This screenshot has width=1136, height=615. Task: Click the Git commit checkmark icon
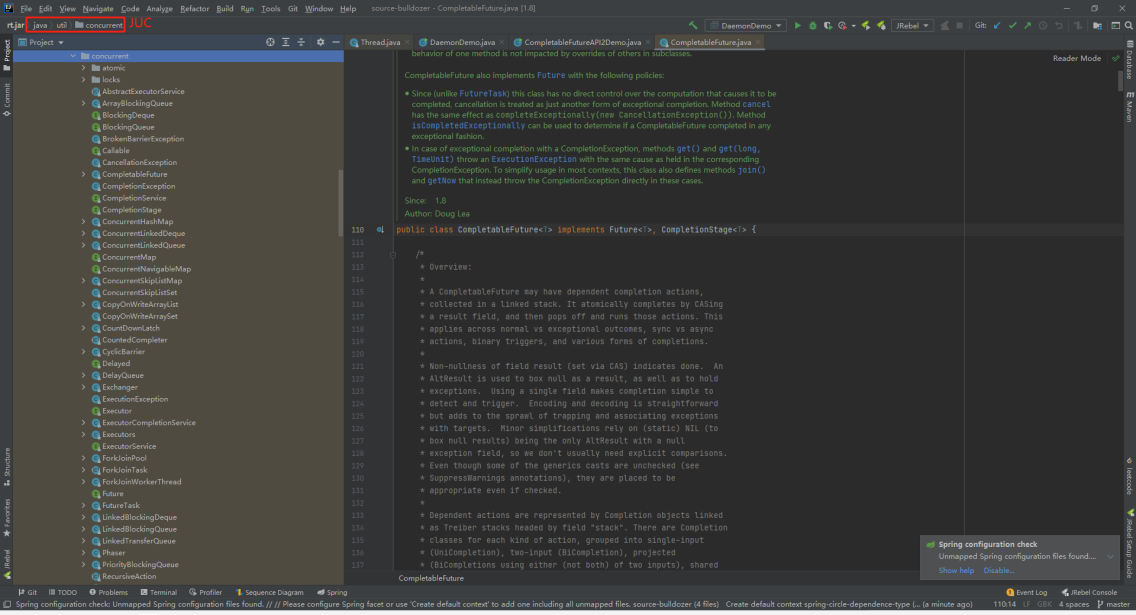1012,25
